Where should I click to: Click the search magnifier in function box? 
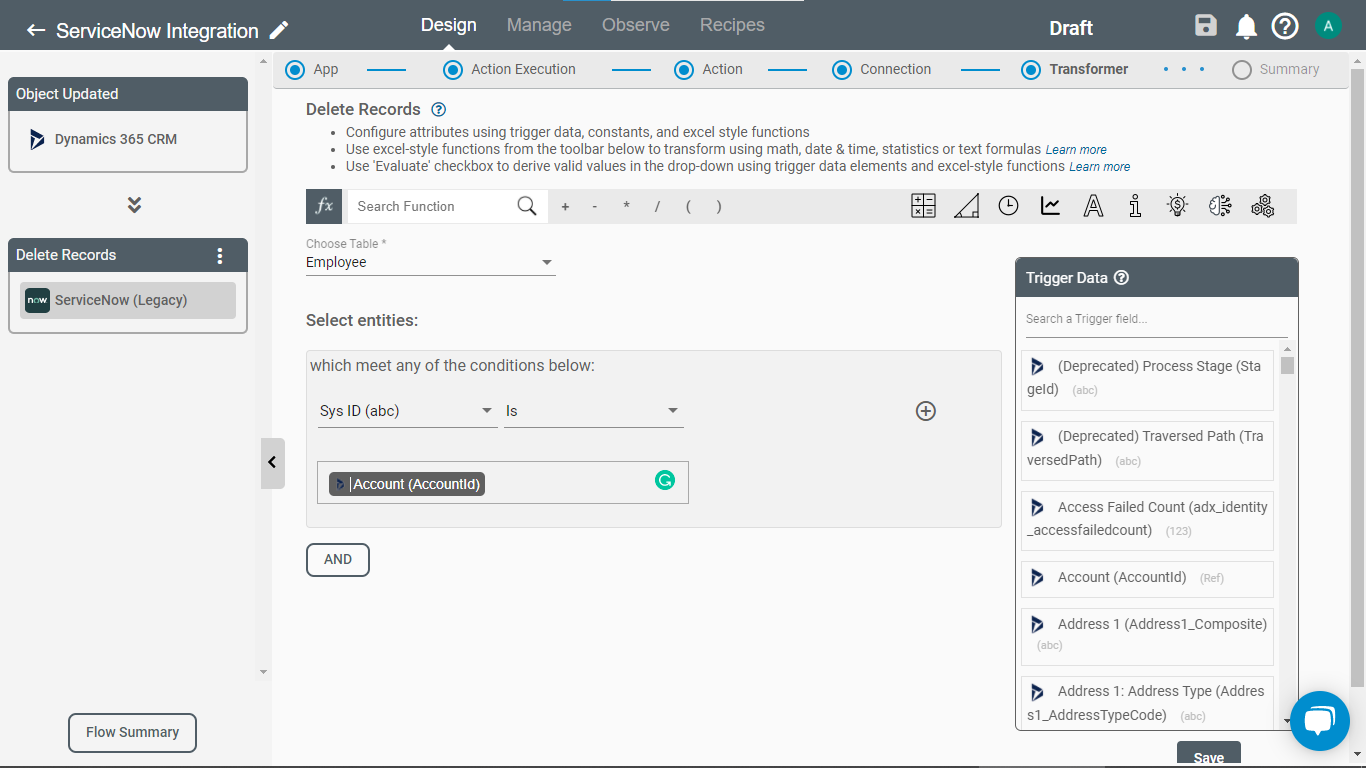coord(527,206)
